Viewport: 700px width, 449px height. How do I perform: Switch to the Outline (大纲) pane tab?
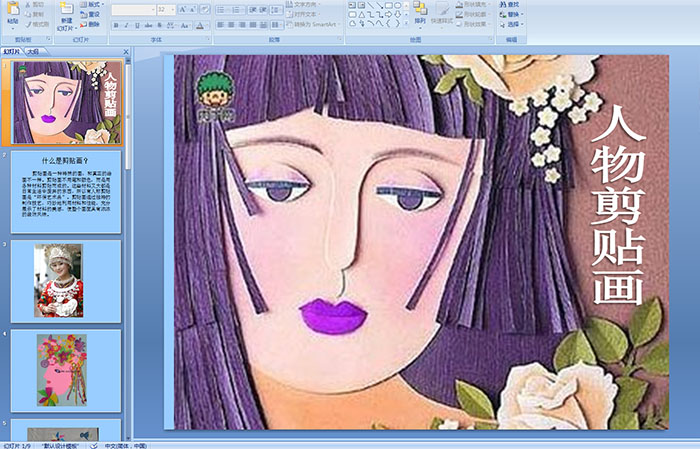(x=33, y=52)
